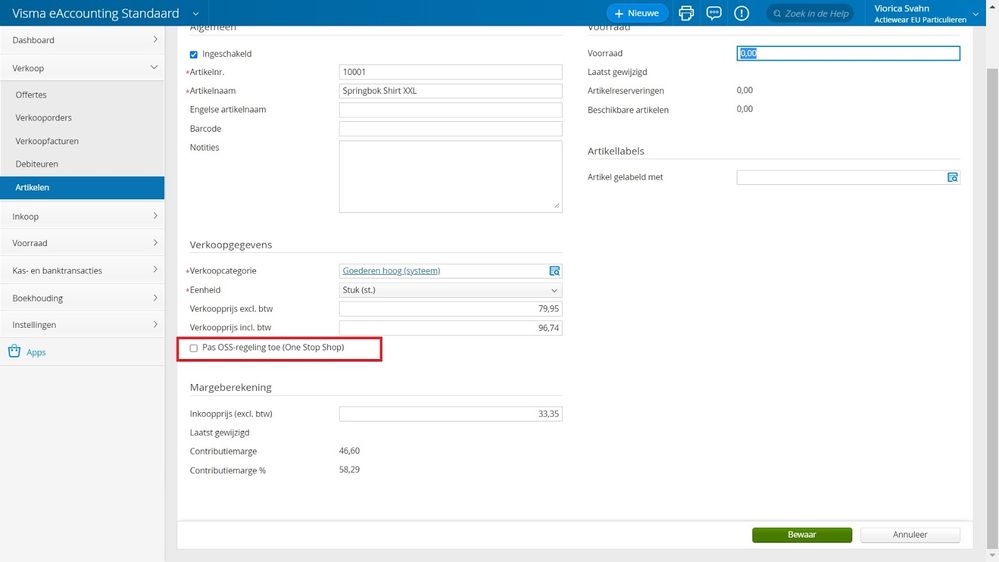999x562 pixels.
Task: Click the Barcode input field
Action: (450, 129)
